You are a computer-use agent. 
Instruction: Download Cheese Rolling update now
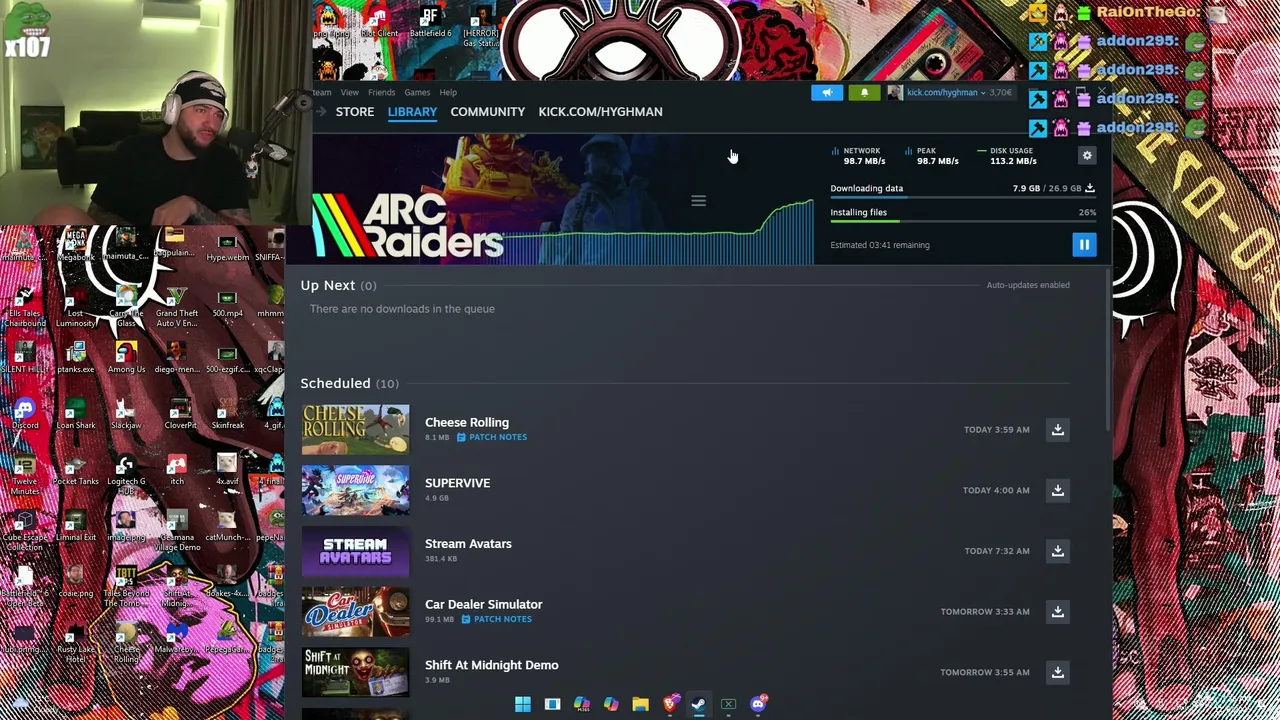1057,430
